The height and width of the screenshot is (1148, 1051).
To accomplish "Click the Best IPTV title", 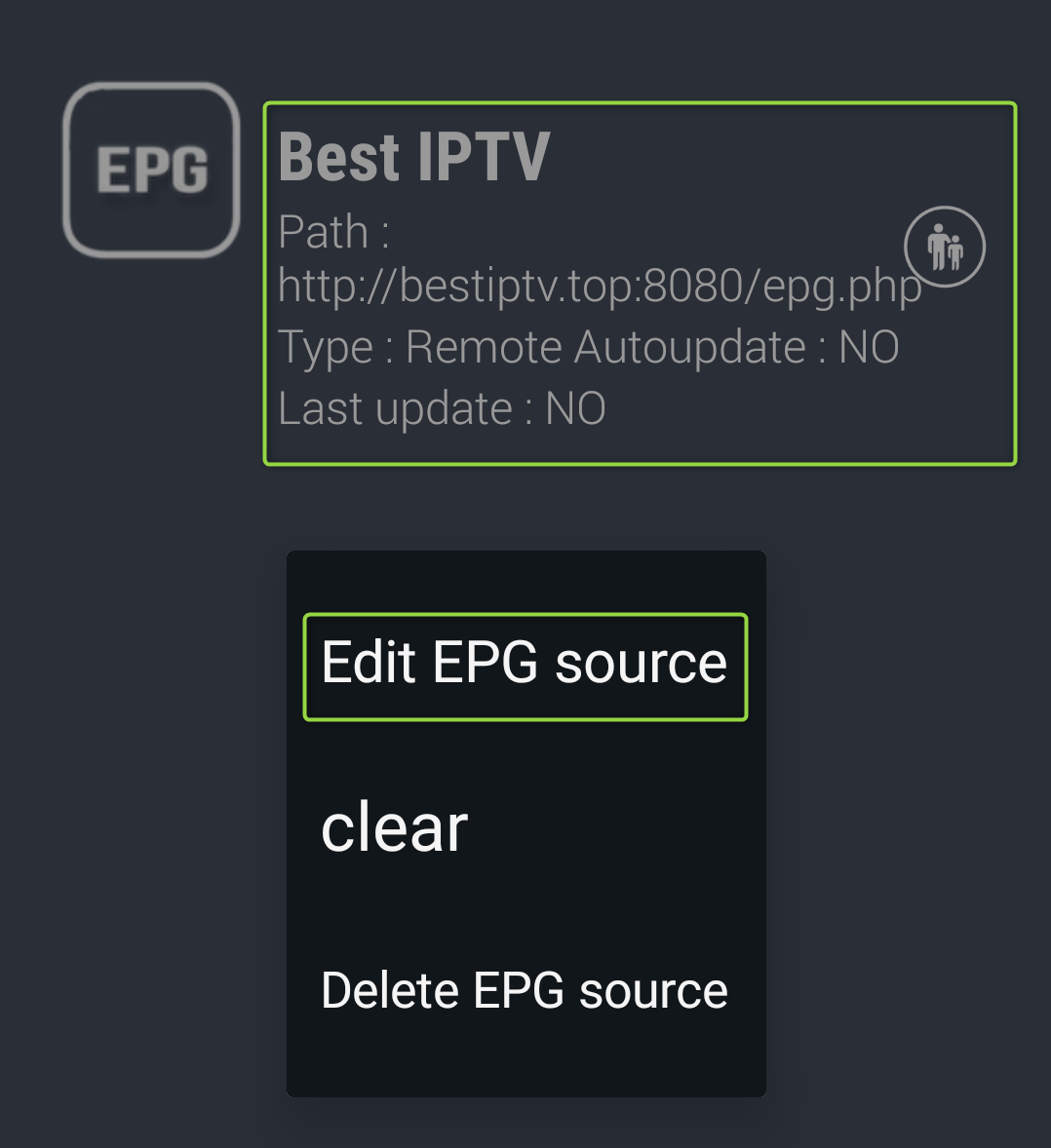I will point(413,157).
